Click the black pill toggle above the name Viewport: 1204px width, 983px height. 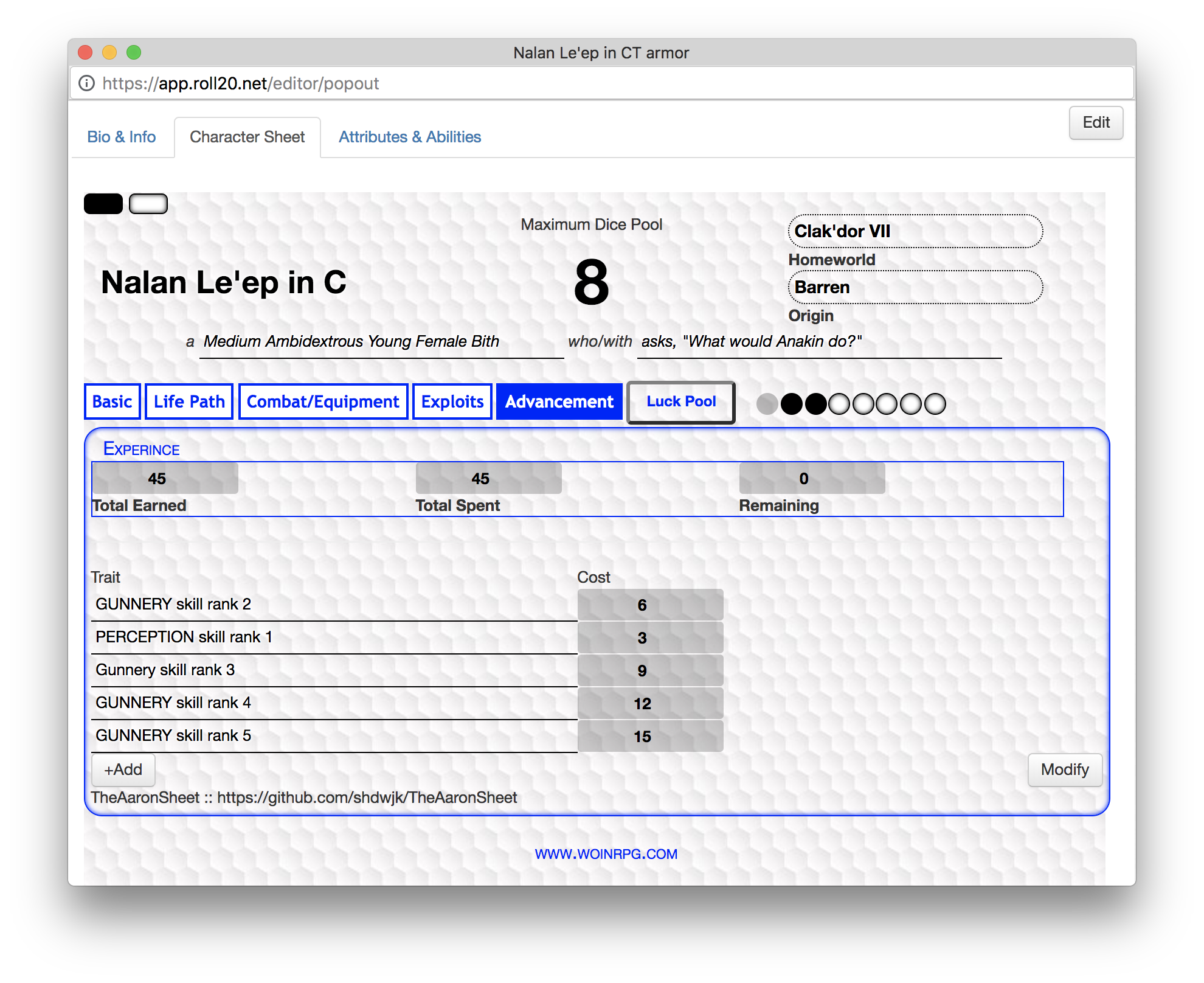click(103, 204)
